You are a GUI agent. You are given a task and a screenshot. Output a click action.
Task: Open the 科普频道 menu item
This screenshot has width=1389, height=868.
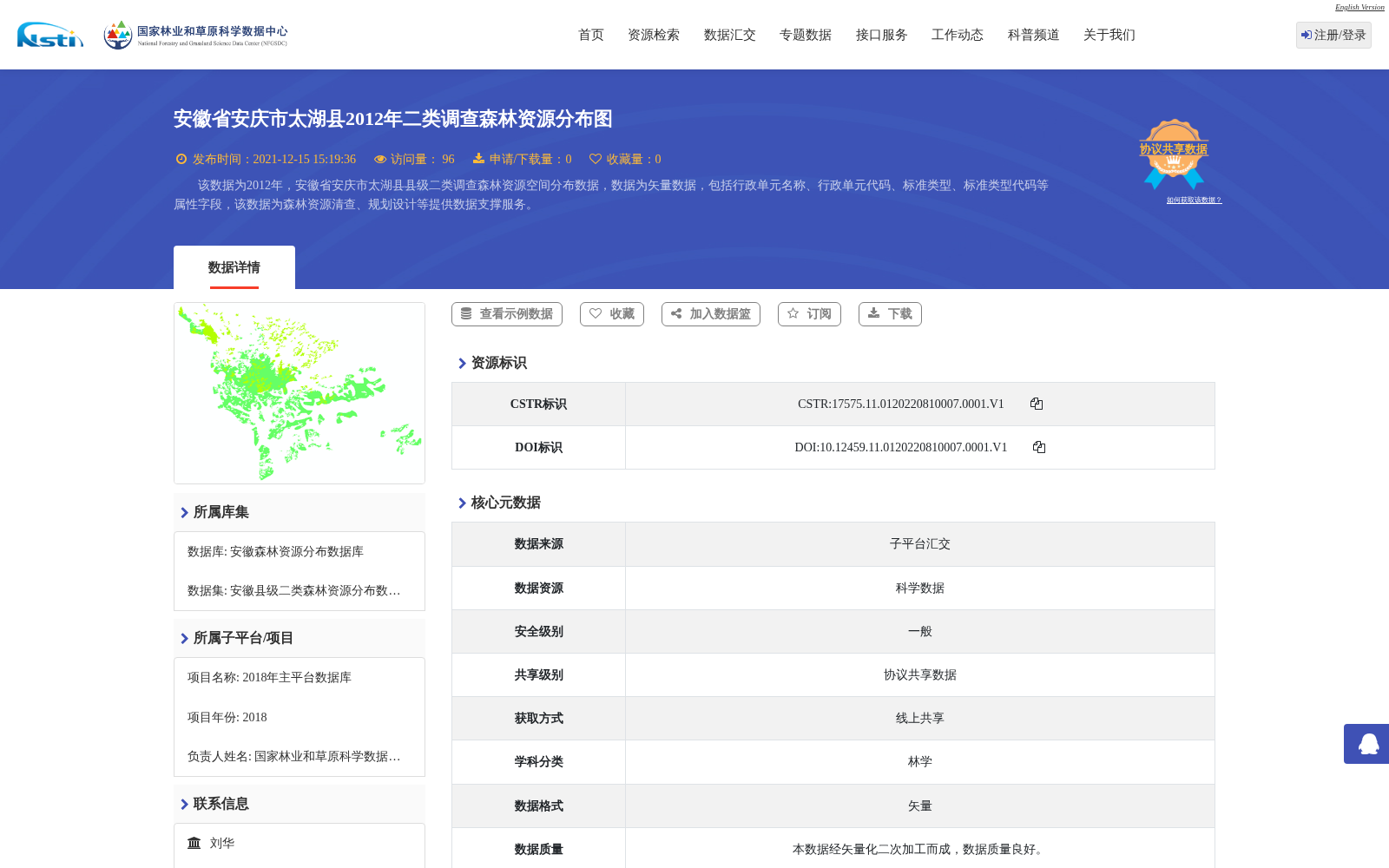click(x=1034, y=35)
